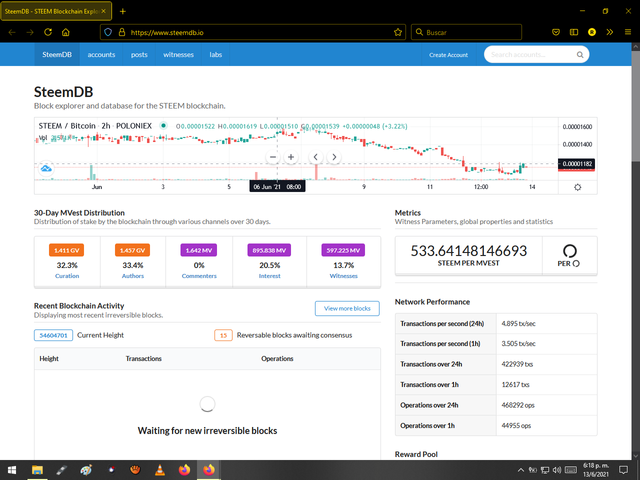The image size is (640, 480).
Task: Click the 0.00001182 price label on chart
Action: [576, 164]
